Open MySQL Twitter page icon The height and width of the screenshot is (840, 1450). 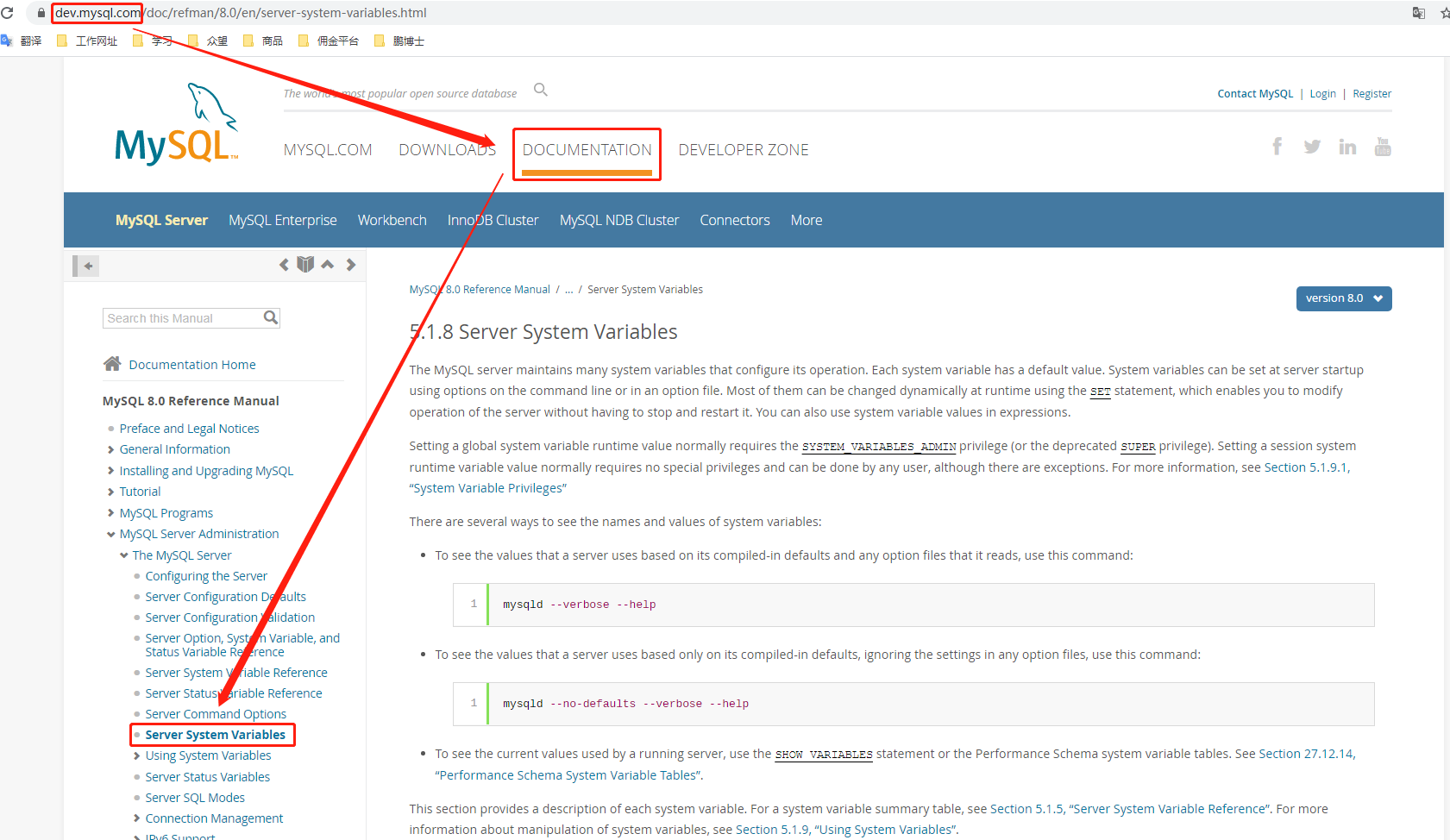click(1312, 147)
